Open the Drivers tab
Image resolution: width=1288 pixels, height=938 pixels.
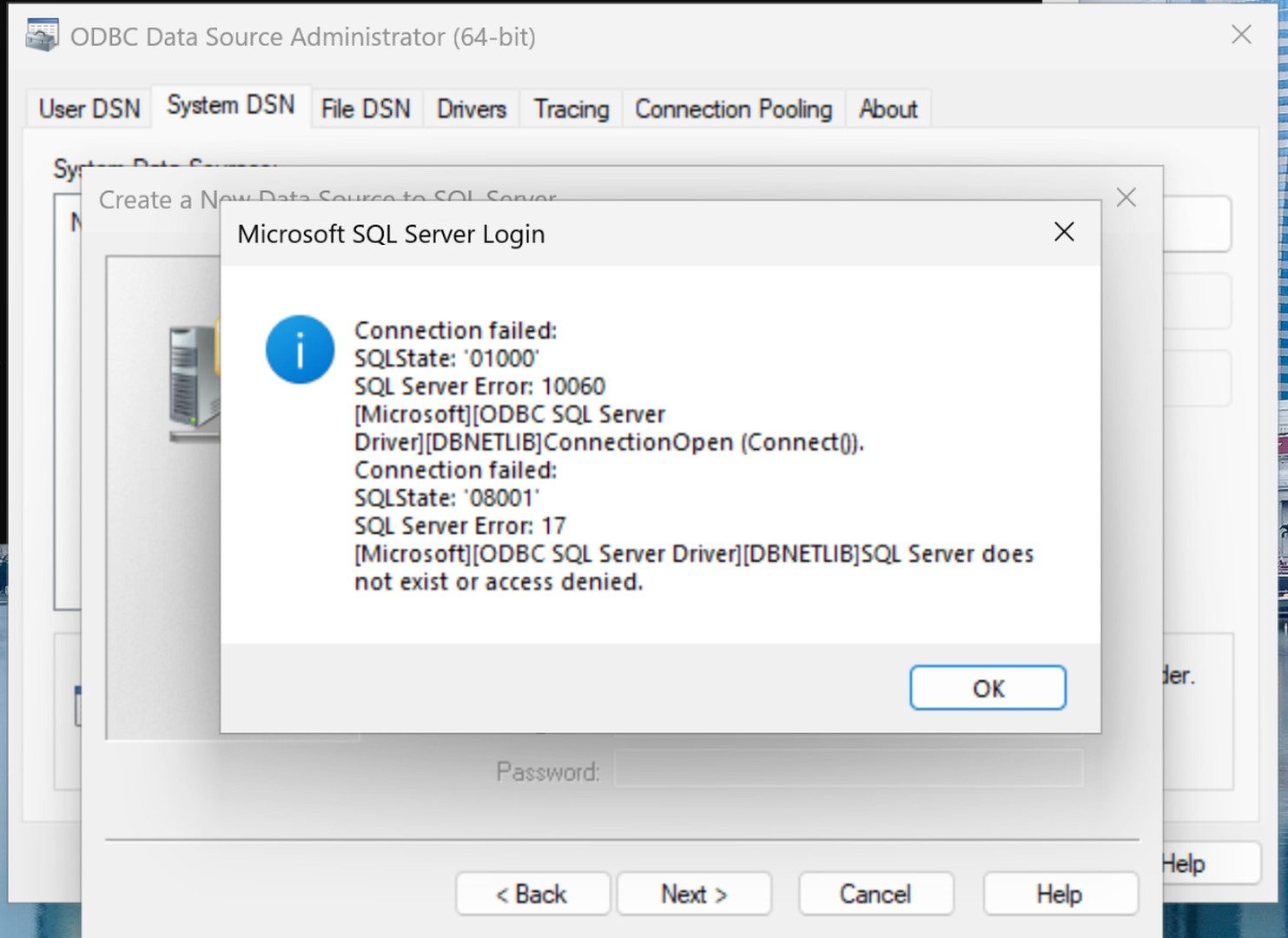[471, 109]
